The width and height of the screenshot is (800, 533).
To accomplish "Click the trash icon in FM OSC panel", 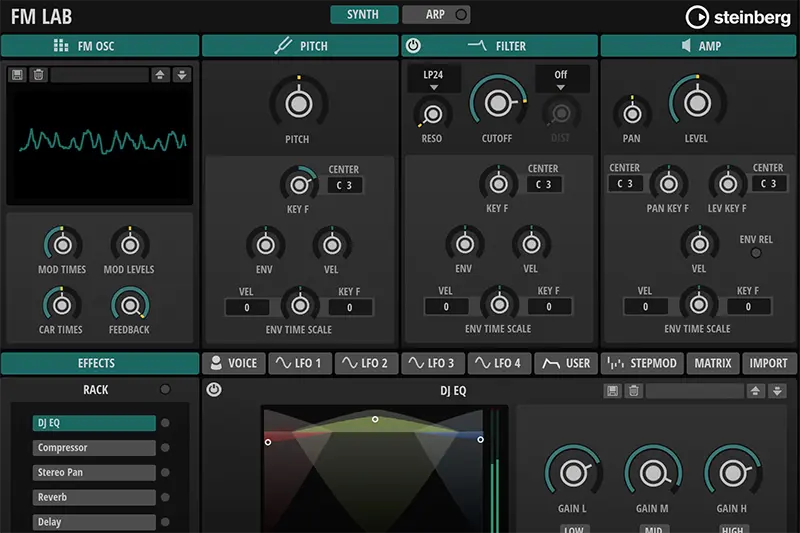I will [x=37, y=75].
